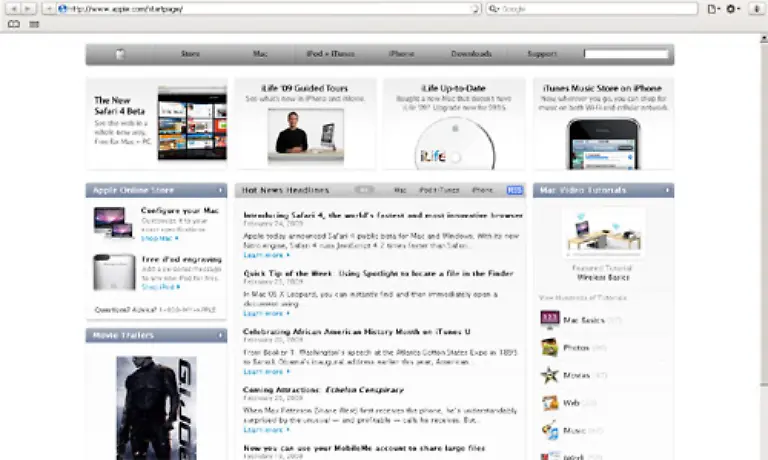This screenshot has width=768, height=460.
Task: Add bookmark with the plus button
Action: tap(48, 8)
